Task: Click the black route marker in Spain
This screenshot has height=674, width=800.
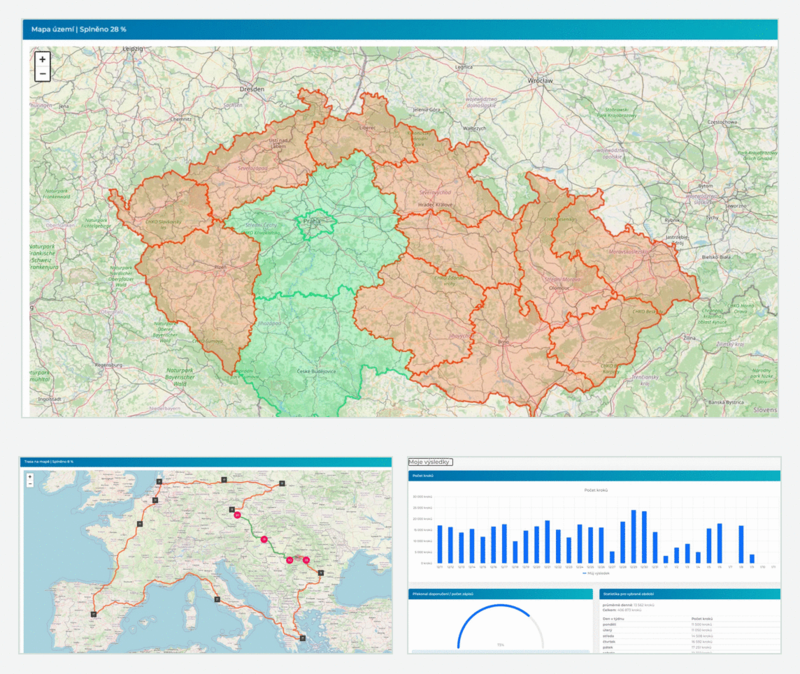Action: click(x=93, y=614)
